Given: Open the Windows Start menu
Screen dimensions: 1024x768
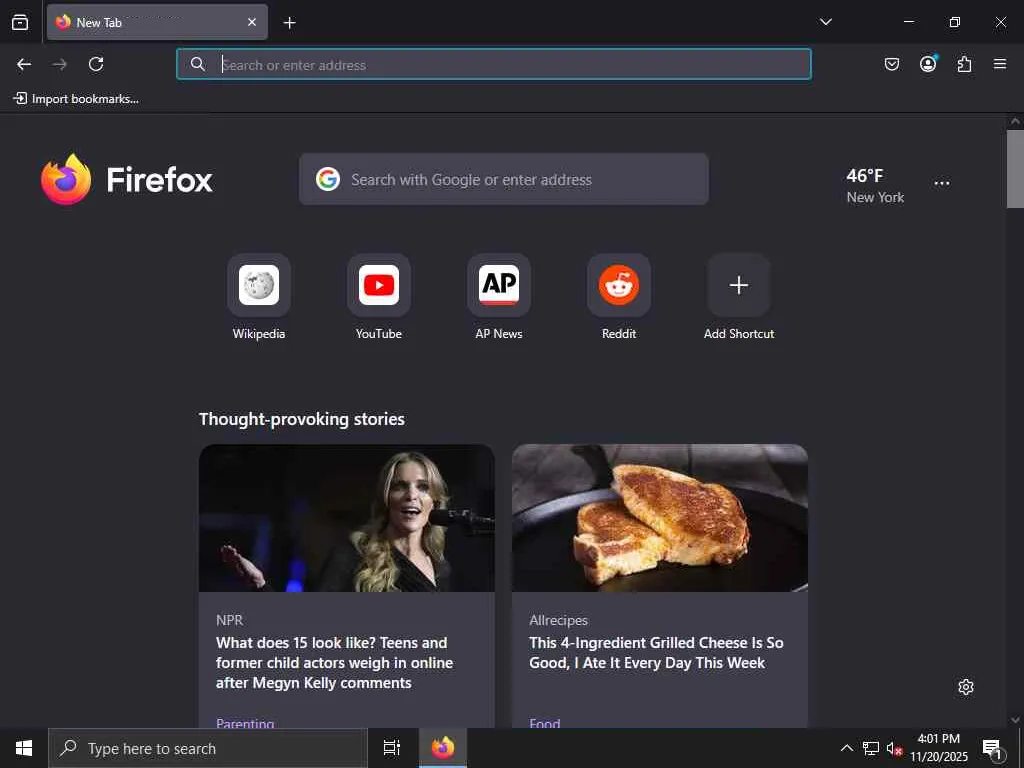Looking at the screenshot, I should 24,748.
